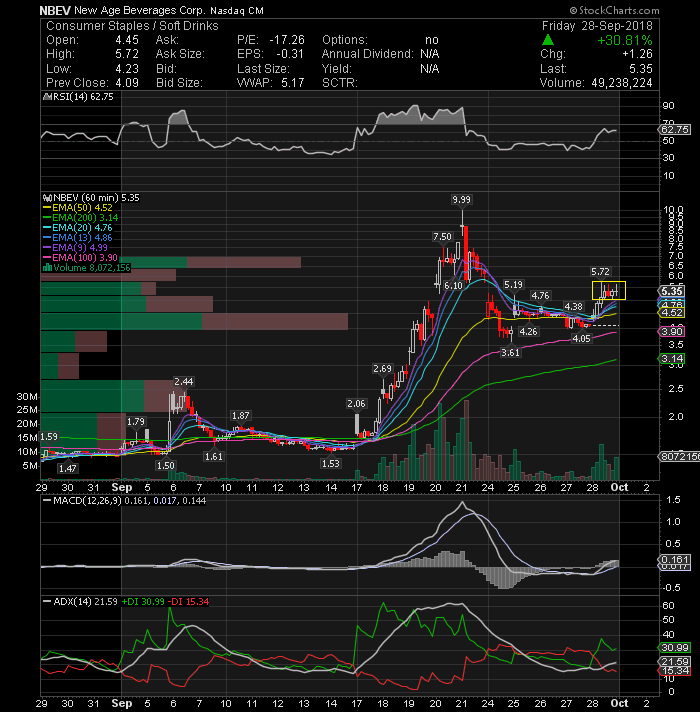700x712 pixels.
Task: Click the 2.06 price label
Action: [356, 404]
